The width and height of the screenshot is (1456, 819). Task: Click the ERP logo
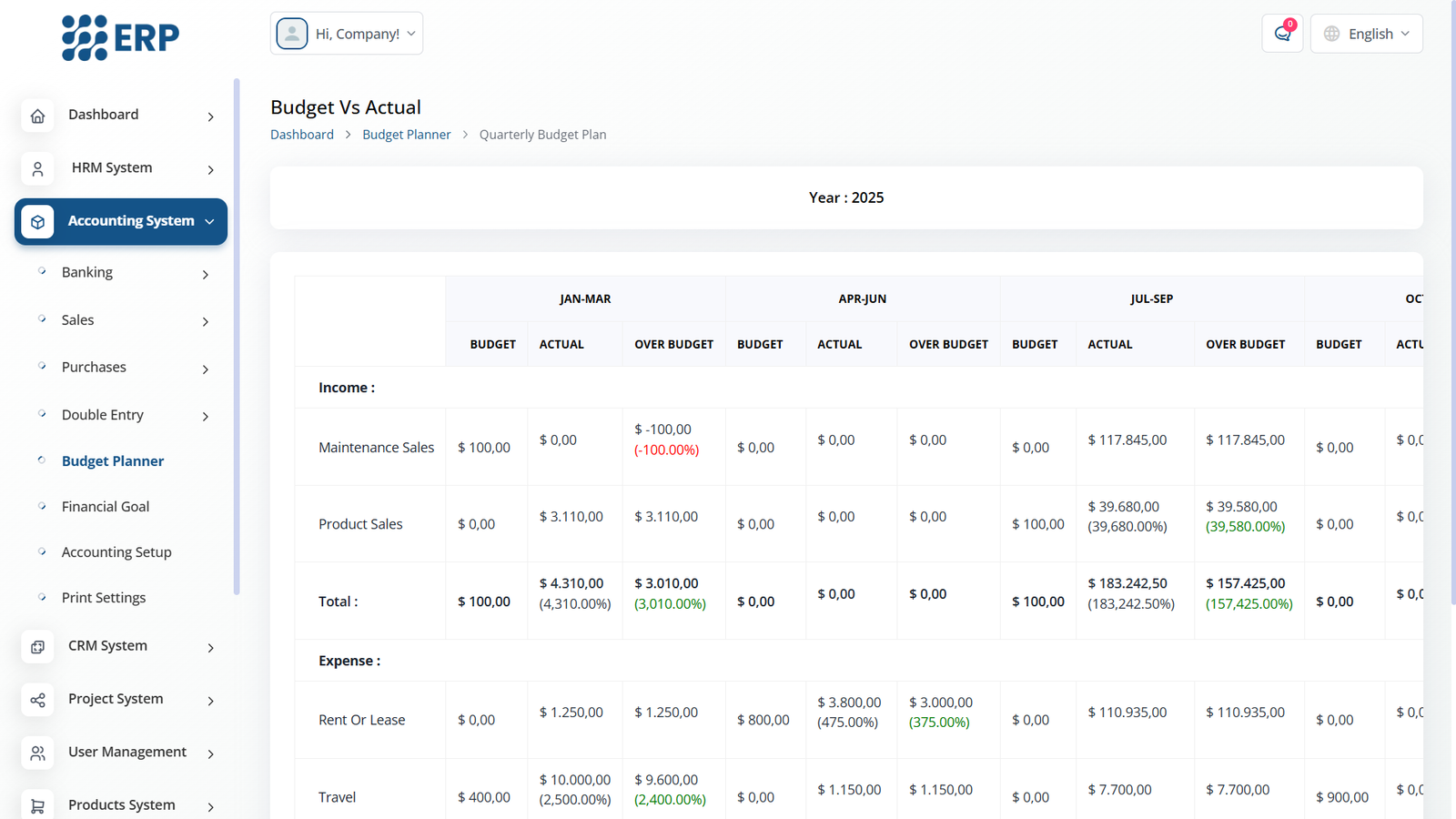(120, 38)
